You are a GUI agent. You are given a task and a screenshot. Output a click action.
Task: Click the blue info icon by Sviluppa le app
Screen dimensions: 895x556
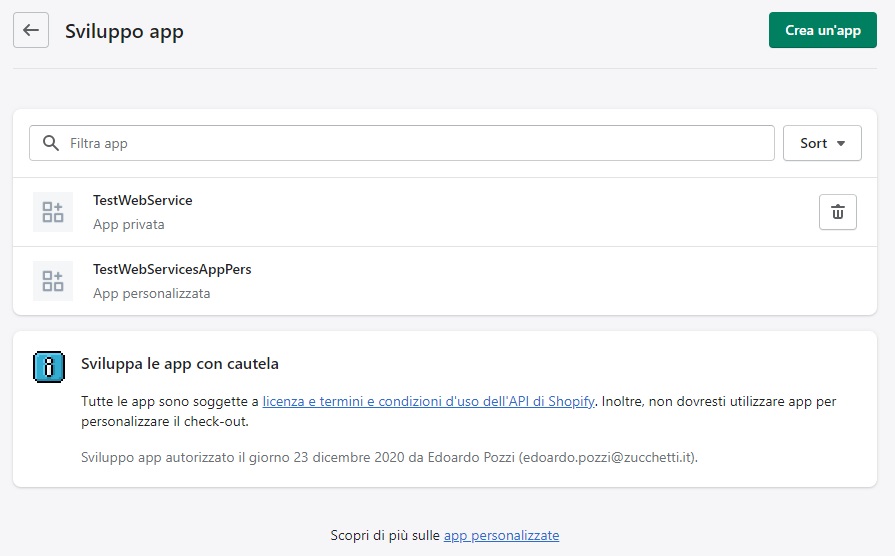49,366
